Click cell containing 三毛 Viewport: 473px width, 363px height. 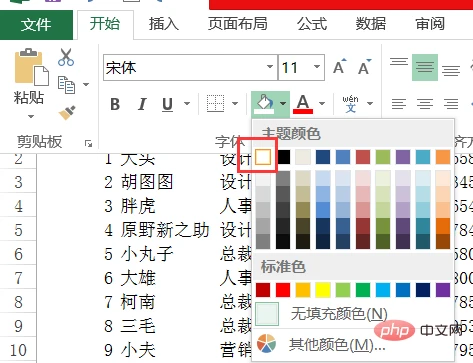pos(138,326)
